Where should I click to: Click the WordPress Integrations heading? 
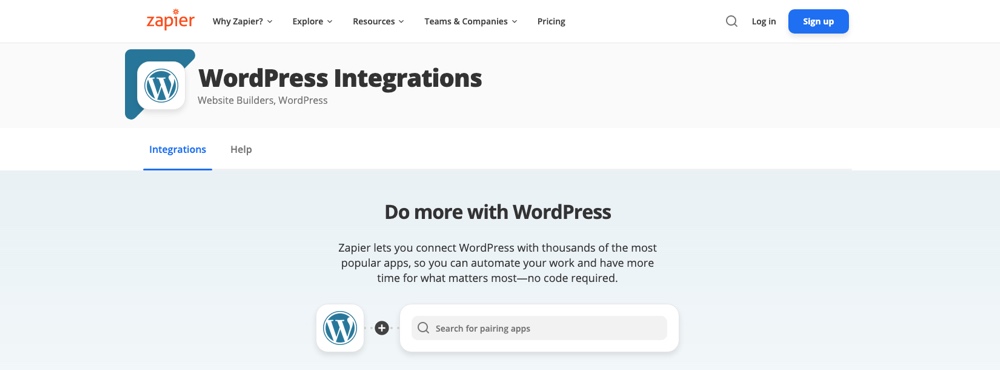coord(340,78)
